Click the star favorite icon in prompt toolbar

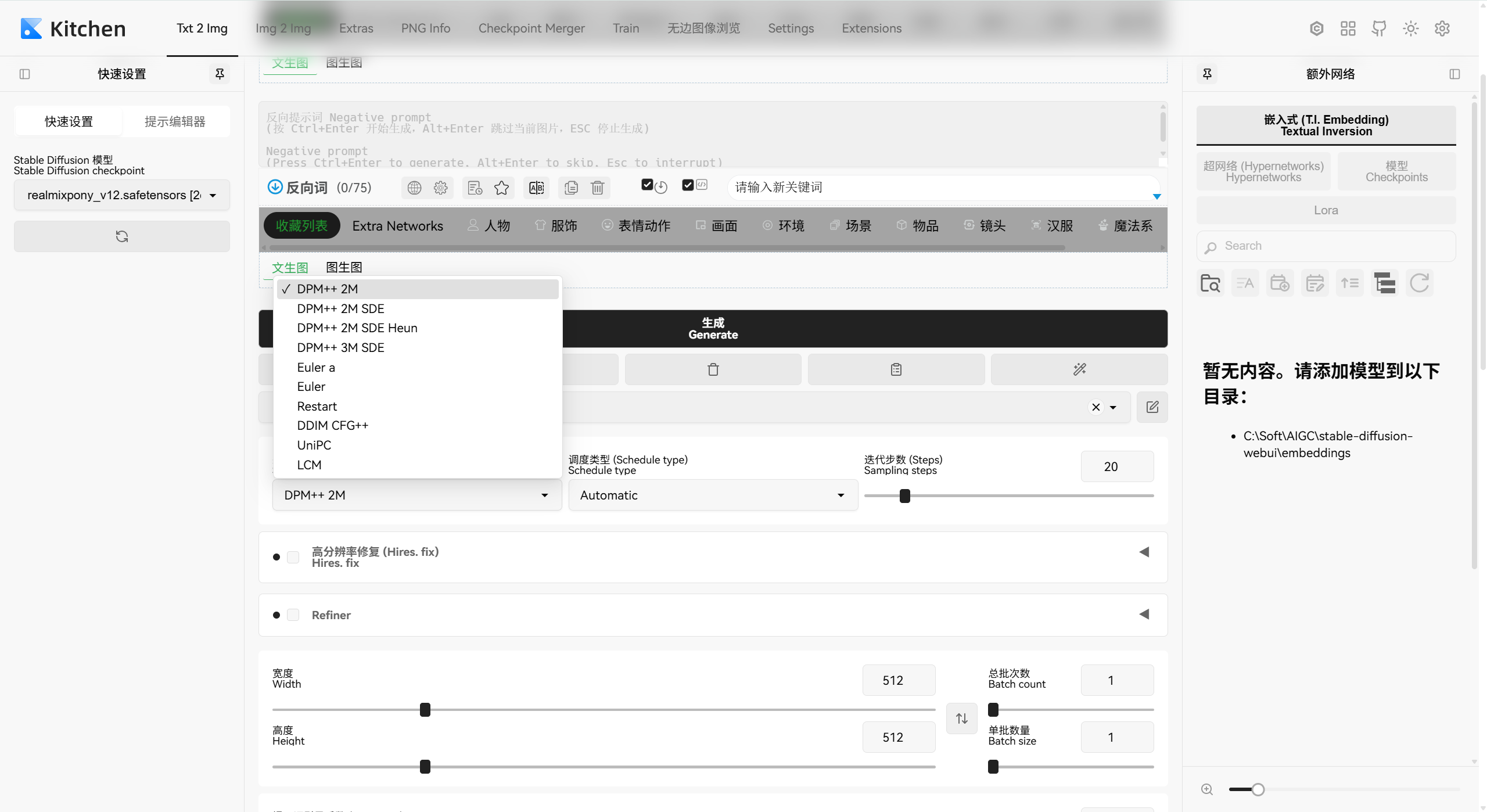point(501,188)
